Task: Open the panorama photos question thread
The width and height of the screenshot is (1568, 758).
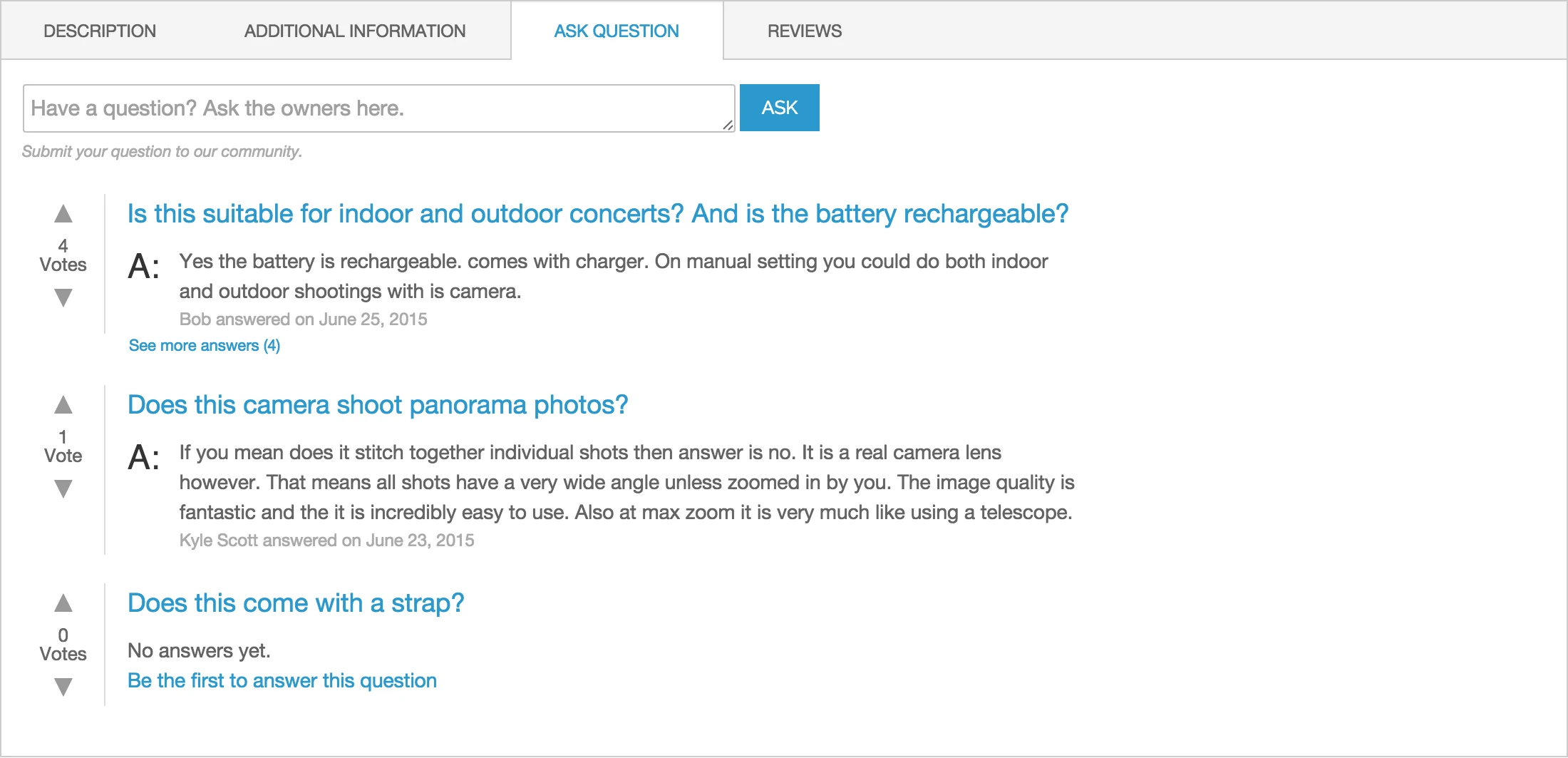Action: click(x=378, y=404)
